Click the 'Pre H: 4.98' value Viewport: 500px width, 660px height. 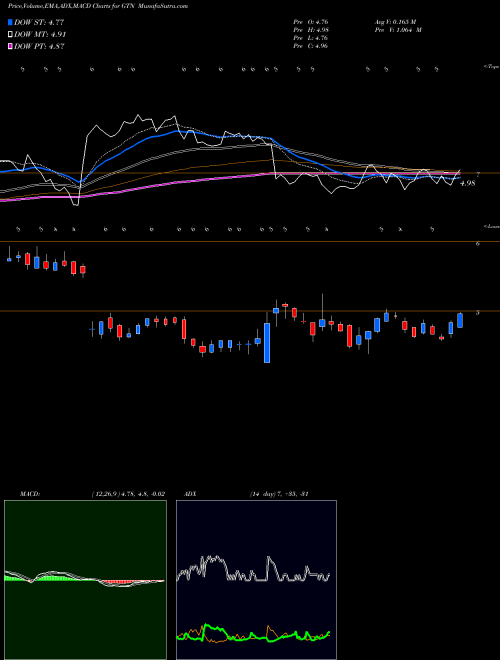311,30
